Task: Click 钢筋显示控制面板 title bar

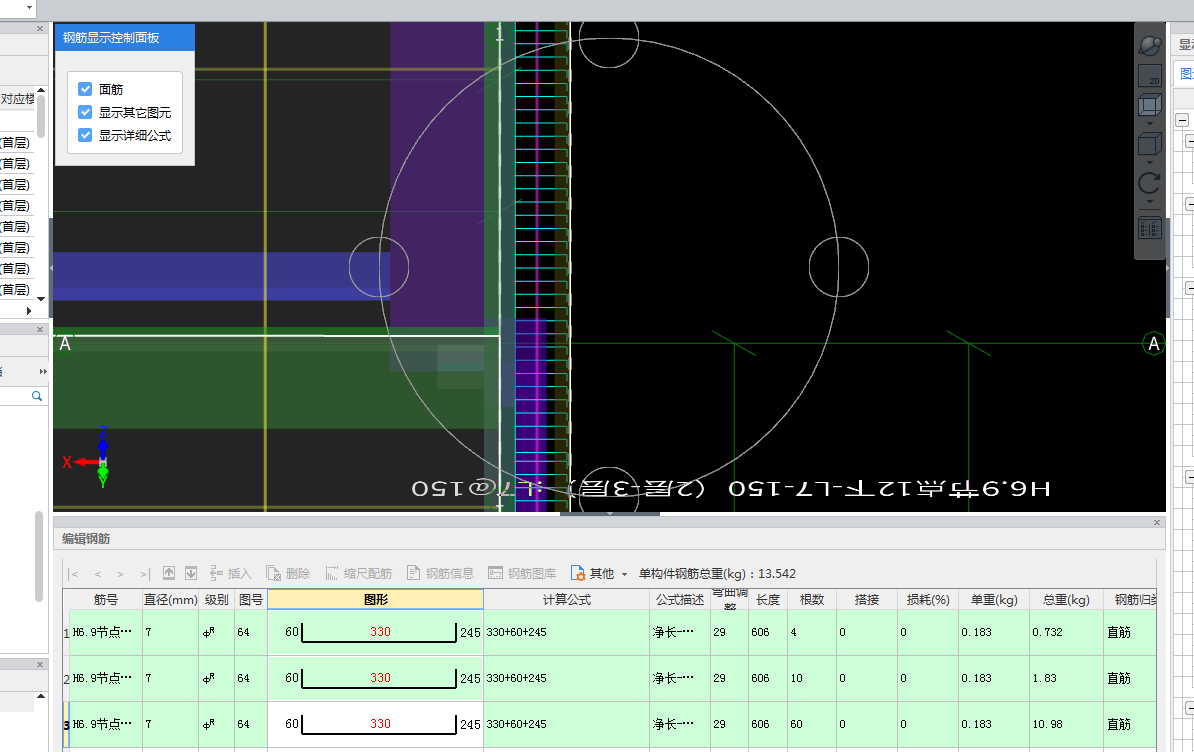Action: (125, 37)
